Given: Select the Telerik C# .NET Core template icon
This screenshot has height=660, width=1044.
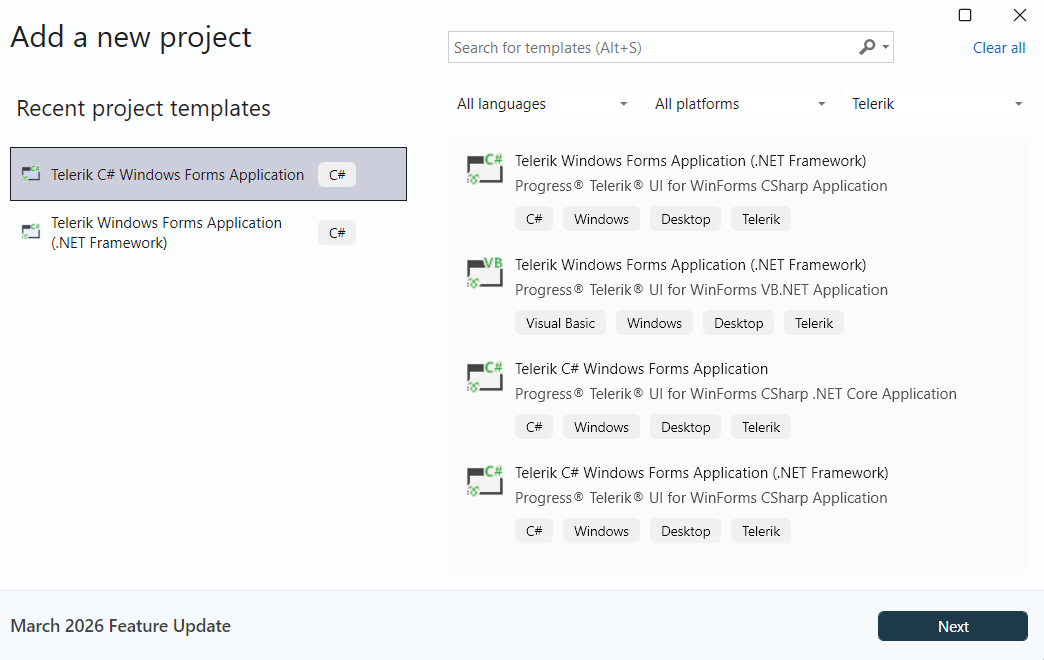Looking at the screenshot, I should point(484,377).
